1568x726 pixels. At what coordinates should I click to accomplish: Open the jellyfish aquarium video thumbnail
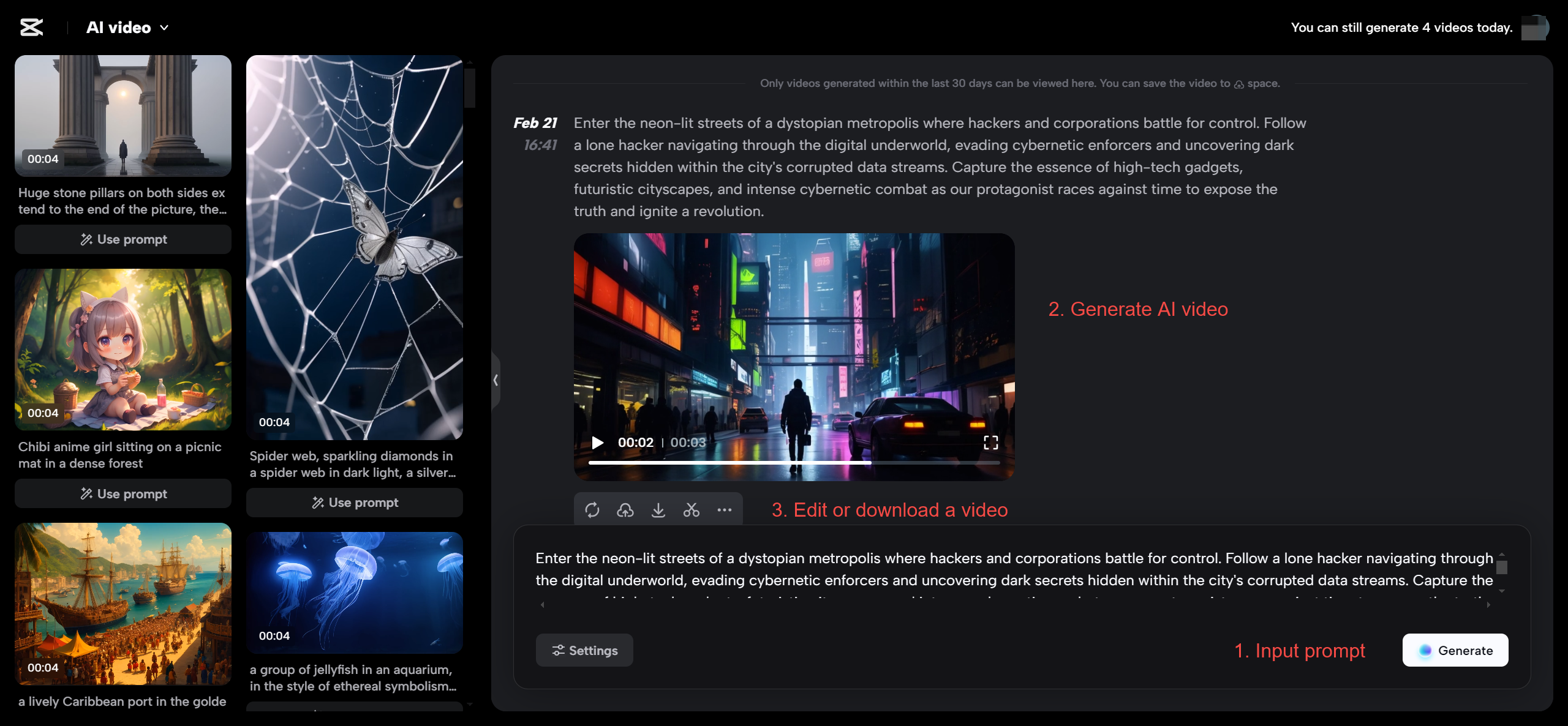(354, 591)
